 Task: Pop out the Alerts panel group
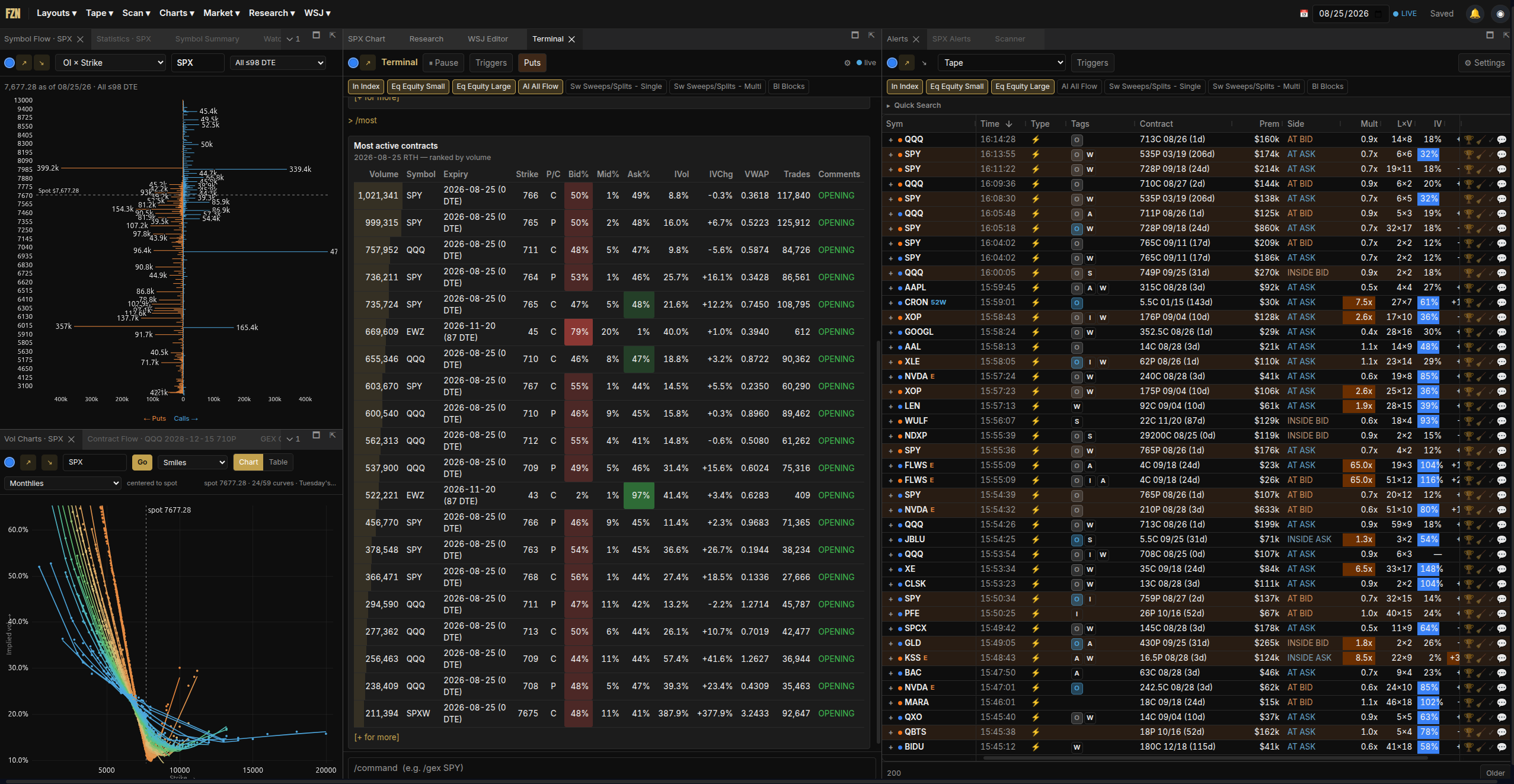click(x=1506, y=36)
